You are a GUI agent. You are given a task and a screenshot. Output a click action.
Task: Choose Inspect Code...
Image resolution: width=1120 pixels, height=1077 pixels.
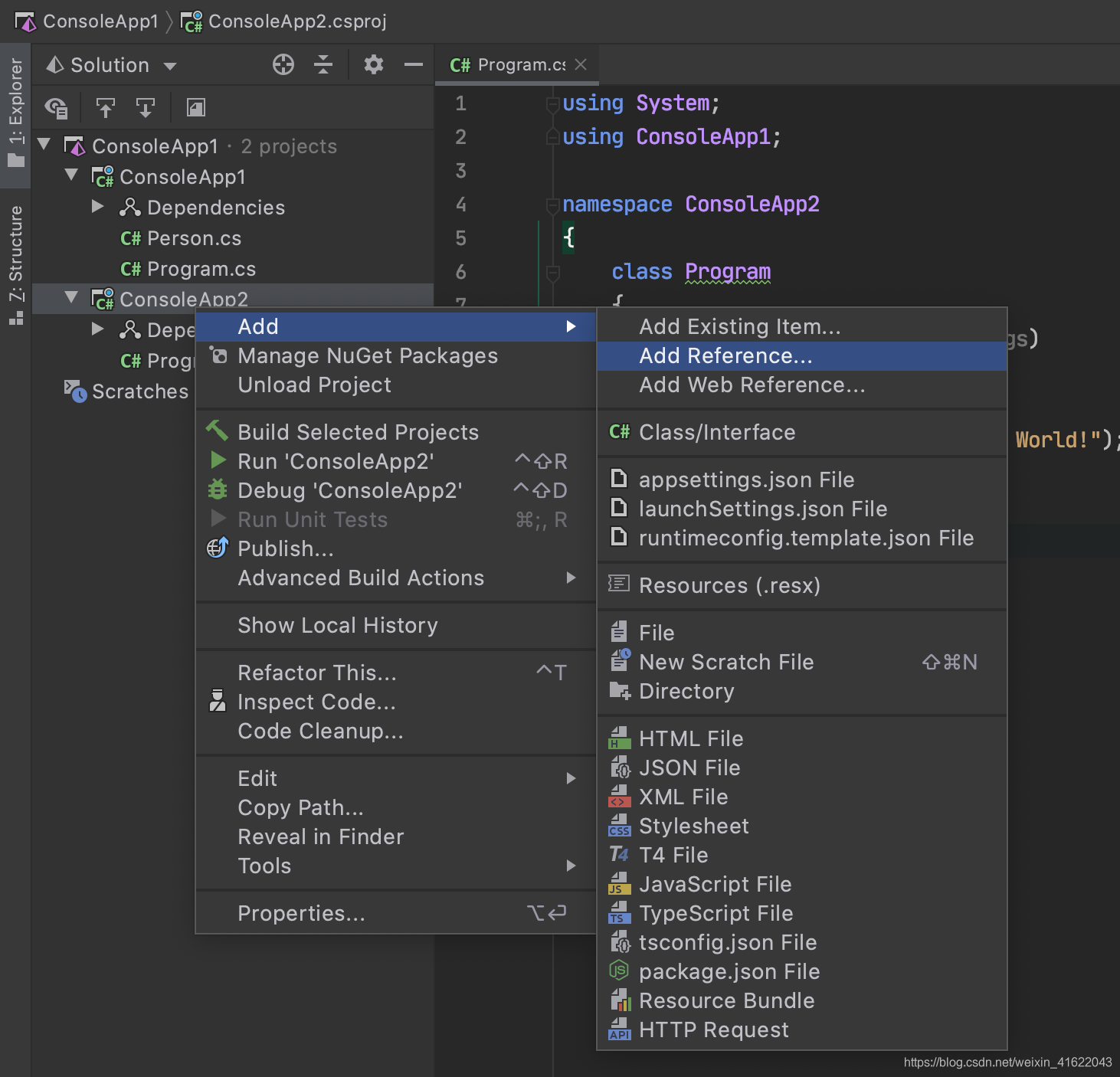(395, 702)
